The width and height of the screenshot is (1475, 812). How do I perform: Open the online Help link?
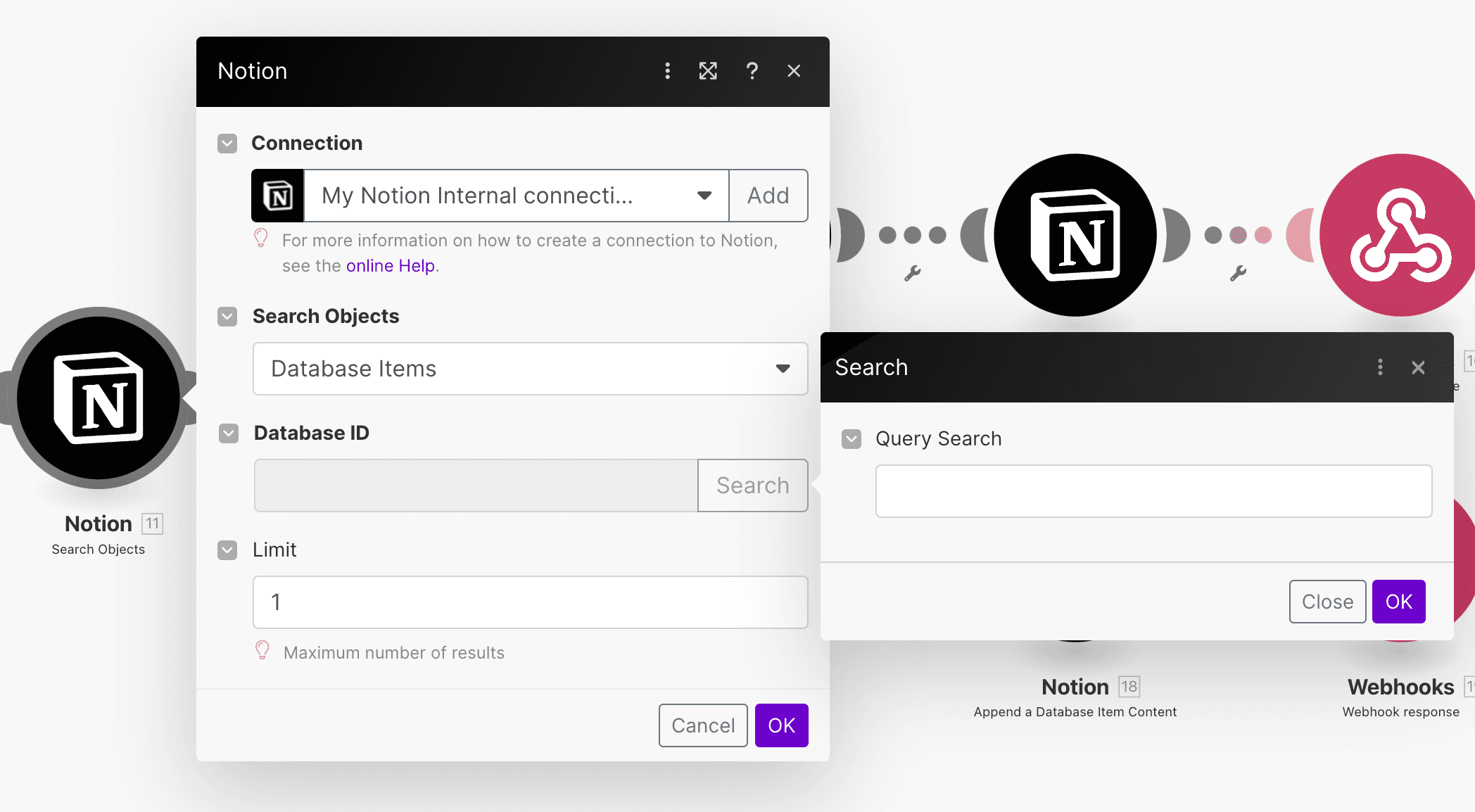coord(390,266)
